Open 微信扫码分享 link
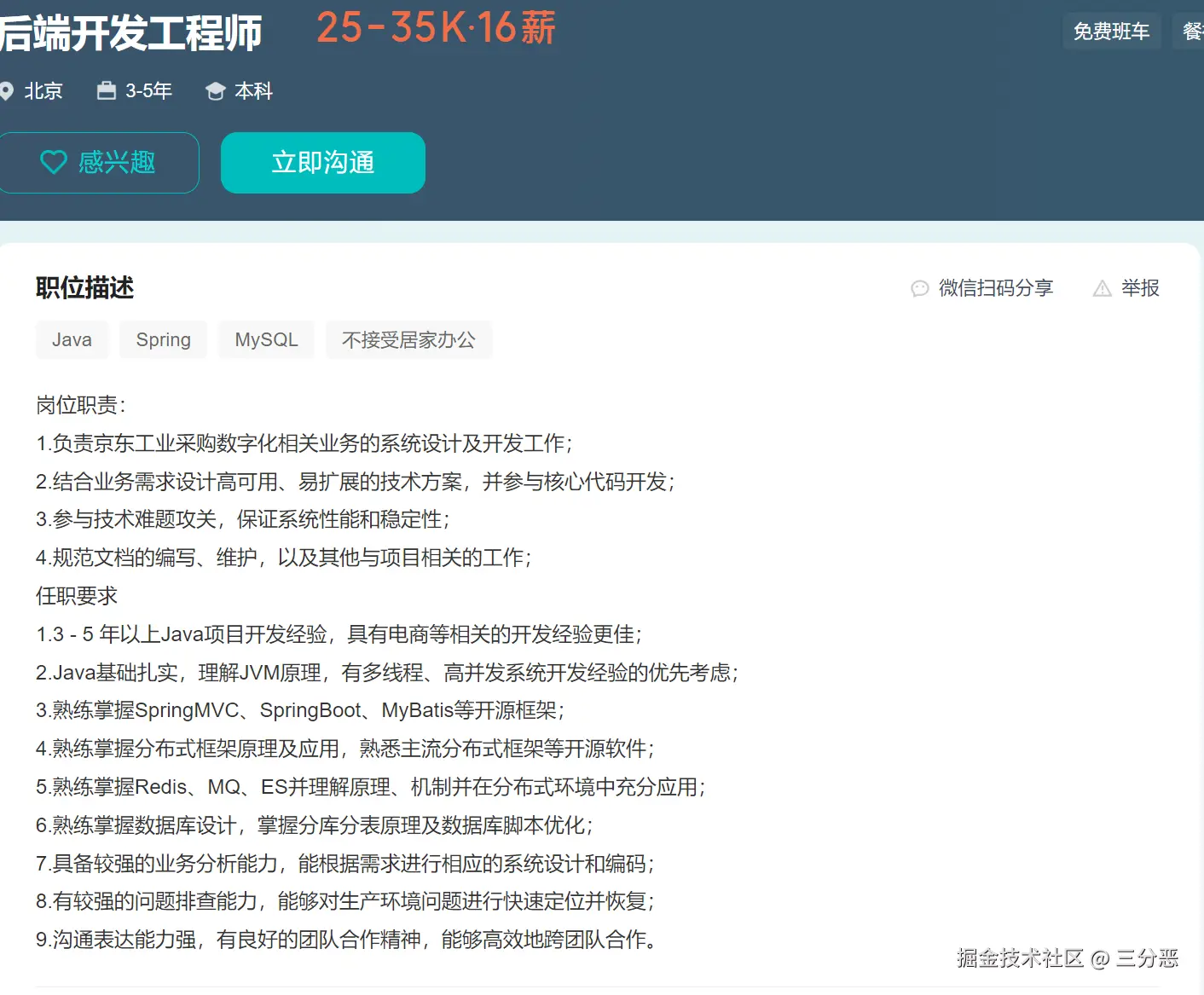 point(996,288)
